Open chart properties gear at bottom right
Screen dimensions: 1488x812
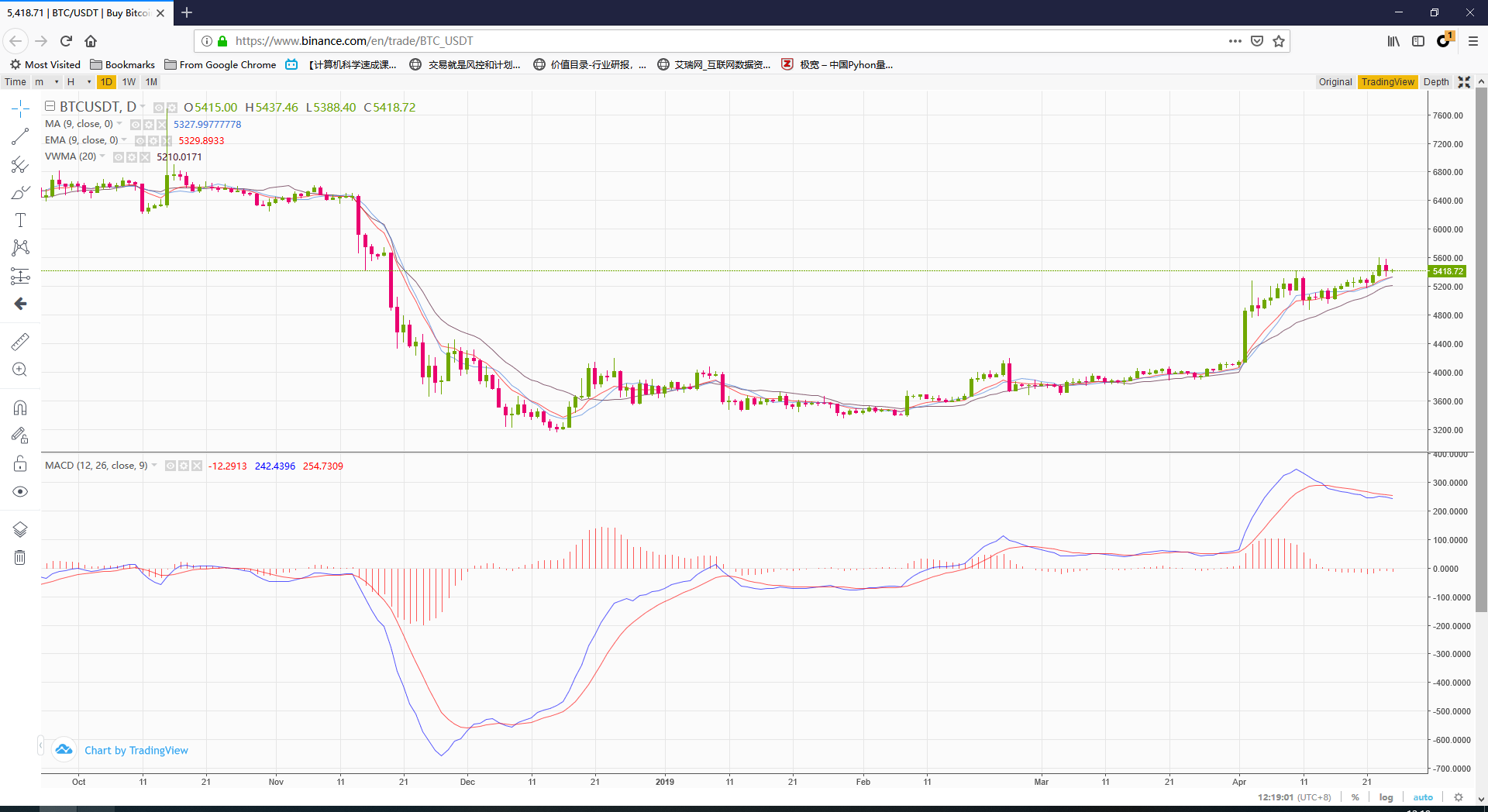1459,797
